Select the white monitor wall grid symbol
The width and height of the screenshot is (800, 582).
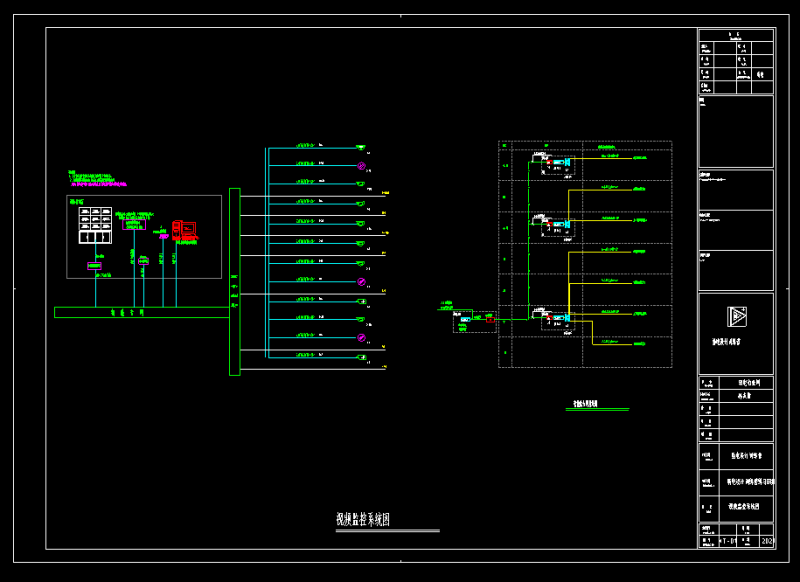coord(95,223)
